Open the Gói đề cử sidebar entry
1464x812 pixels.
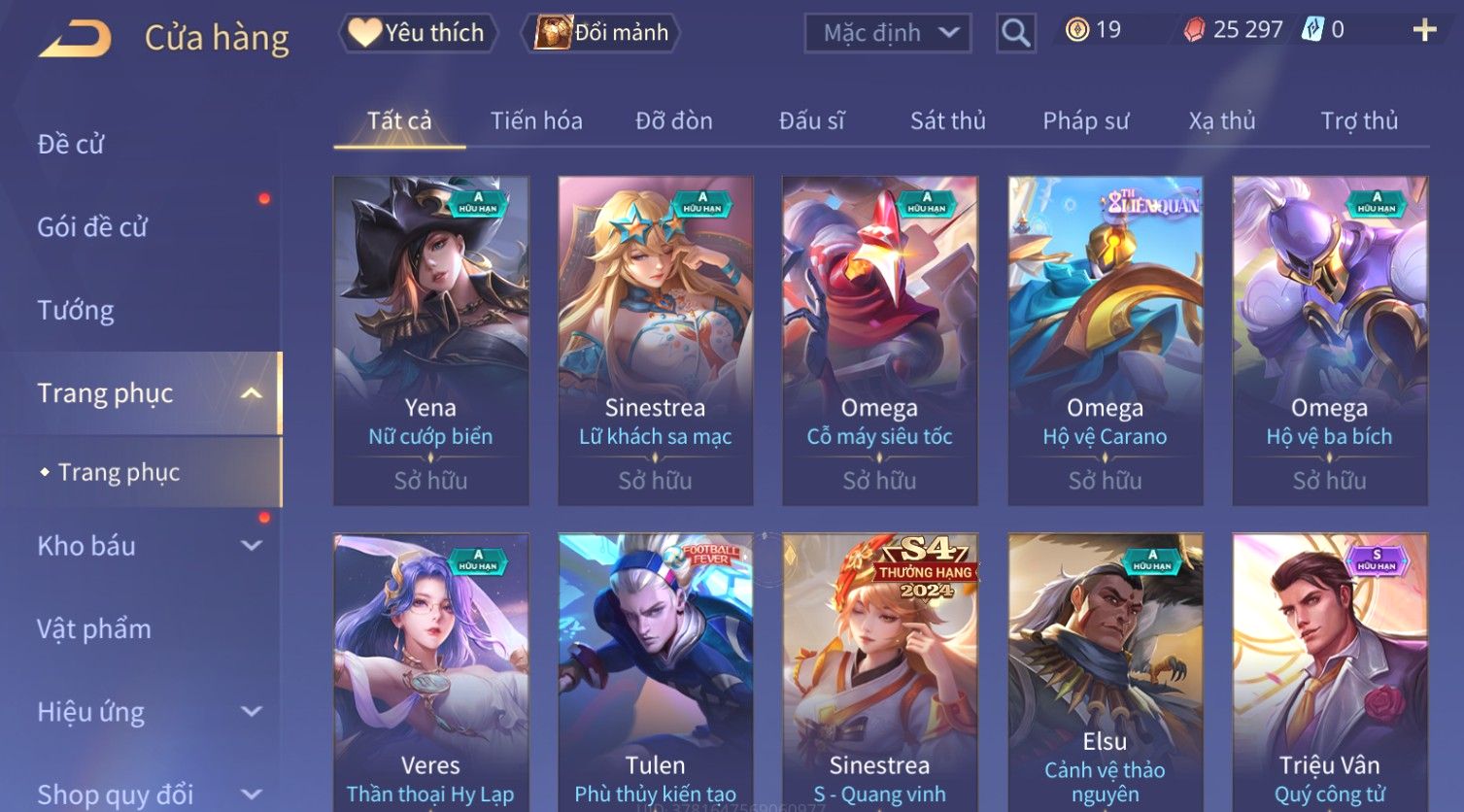(x=92, y=227)
